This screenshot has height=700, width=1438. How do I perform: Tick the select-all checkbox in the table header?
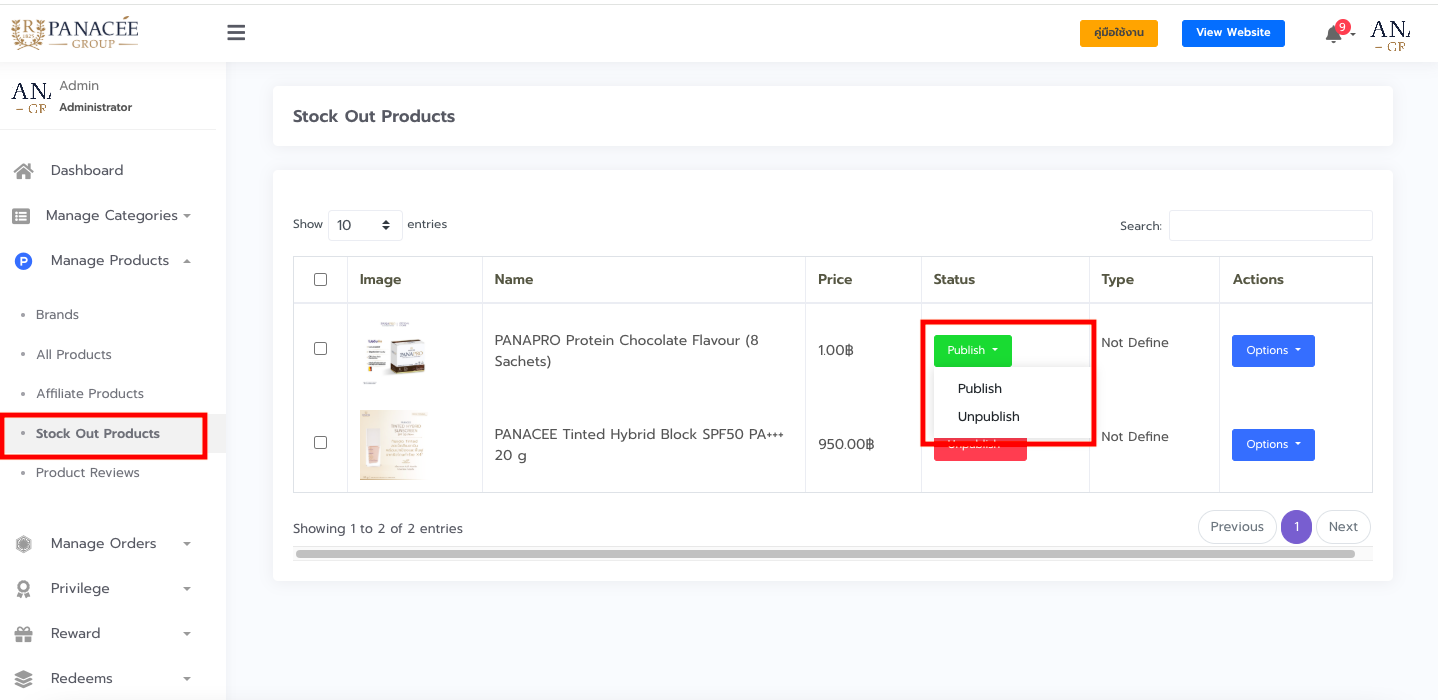(x=320, y=279)
